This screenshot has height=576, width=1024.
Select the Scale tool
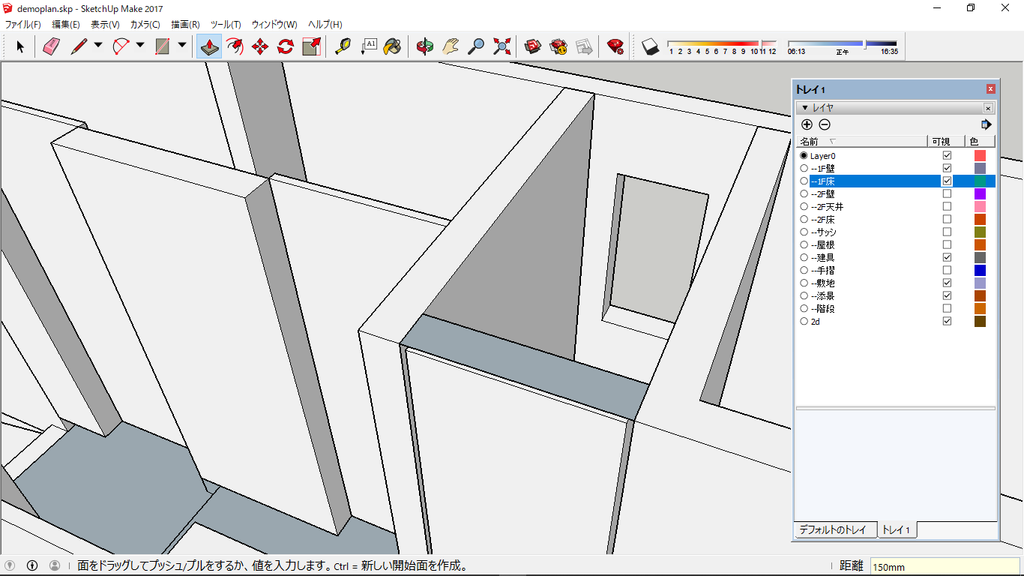coord(312,46)
